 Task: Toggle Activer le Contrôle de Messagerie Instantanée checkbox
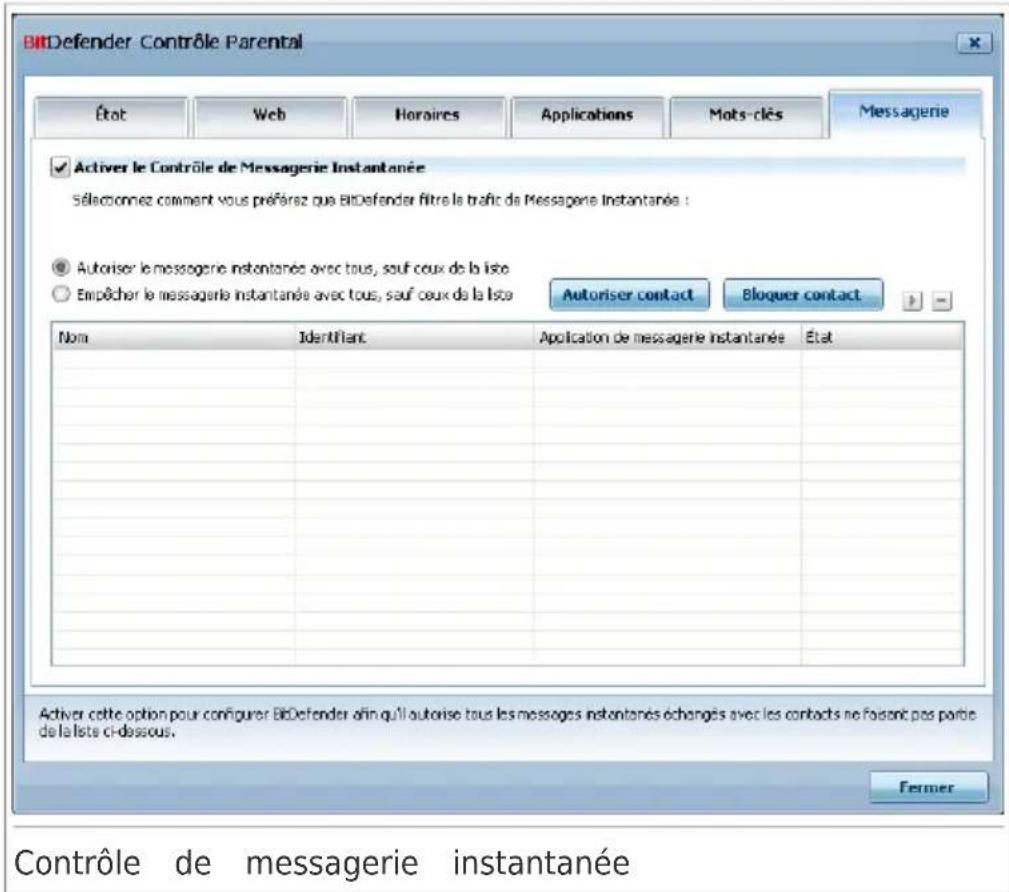(60, 168)
